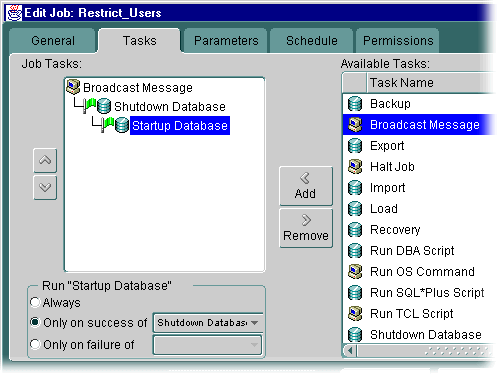The height and width of the screenshot is (375, 498).
Task: Click the Recovery task database icon
Action: 355,230
